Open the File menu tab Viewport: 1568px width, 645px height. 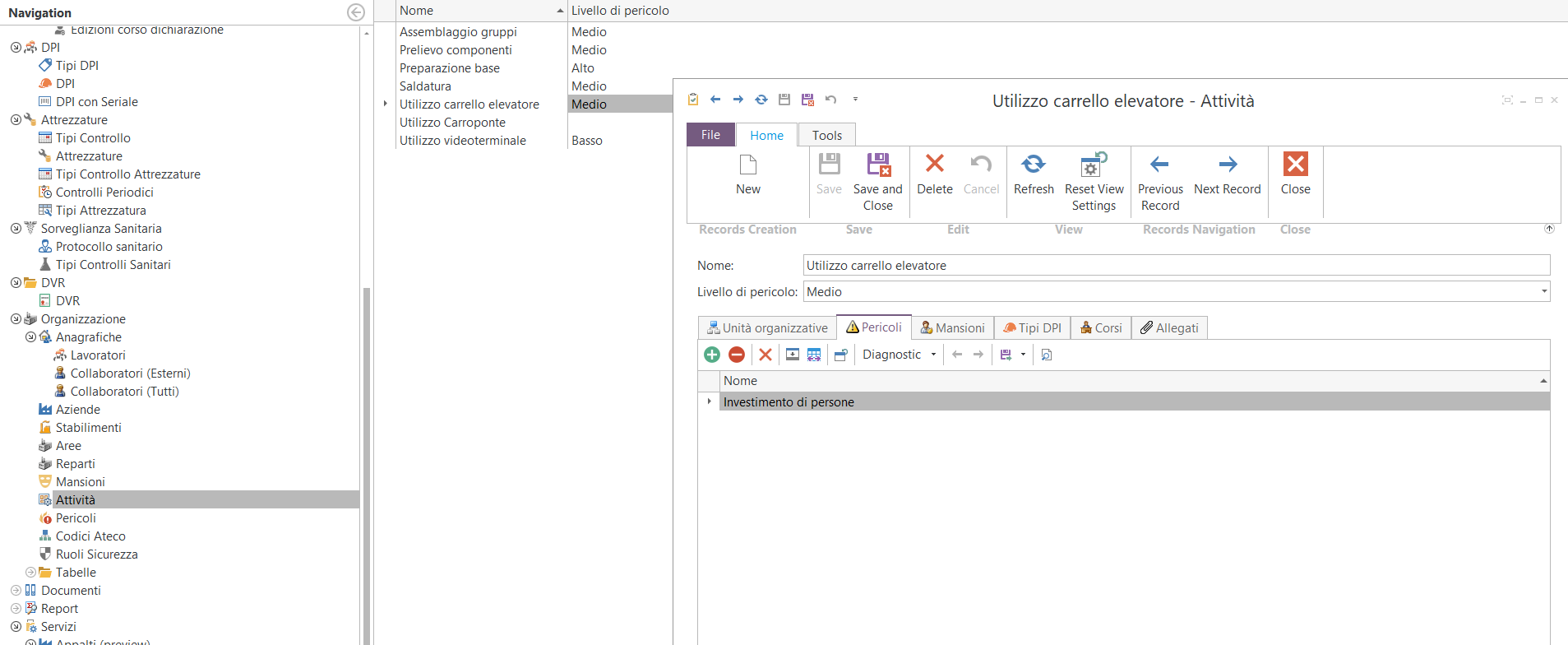click(x=710, y=136)
